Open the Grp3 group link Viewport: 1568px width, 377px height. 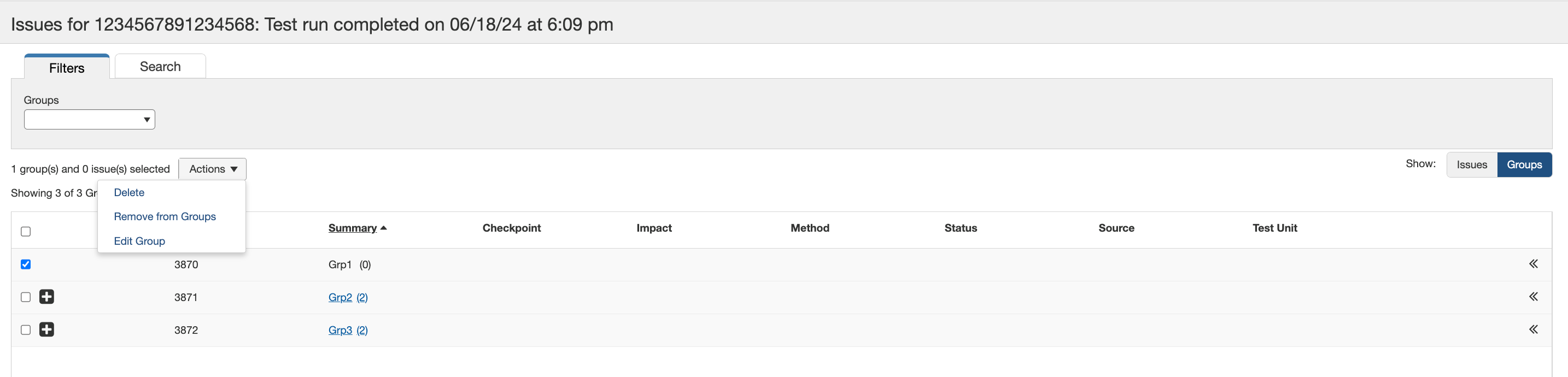coord(340,330)
